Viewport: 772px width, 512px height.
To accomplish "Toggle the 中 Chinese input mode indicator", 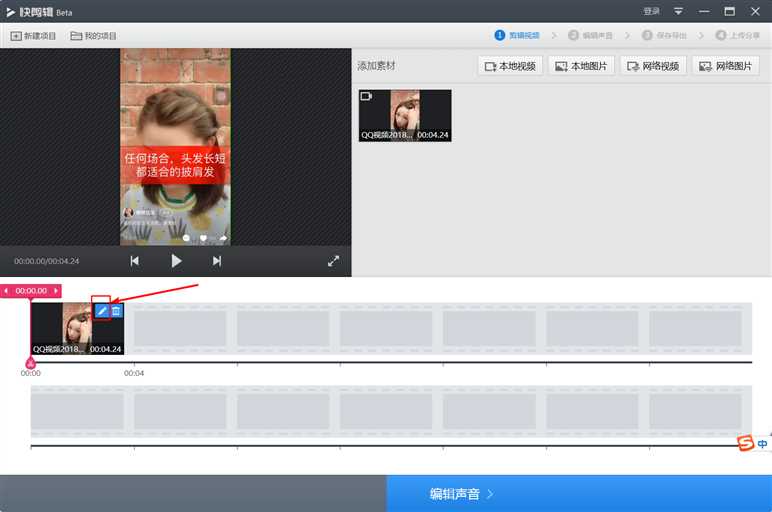I will (762, 444).
